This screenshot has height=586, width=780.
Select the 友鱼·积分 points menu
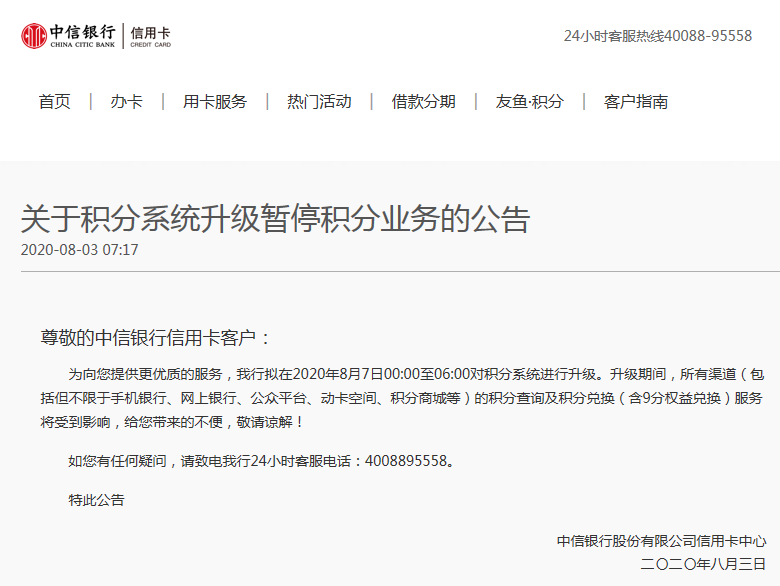529,101
